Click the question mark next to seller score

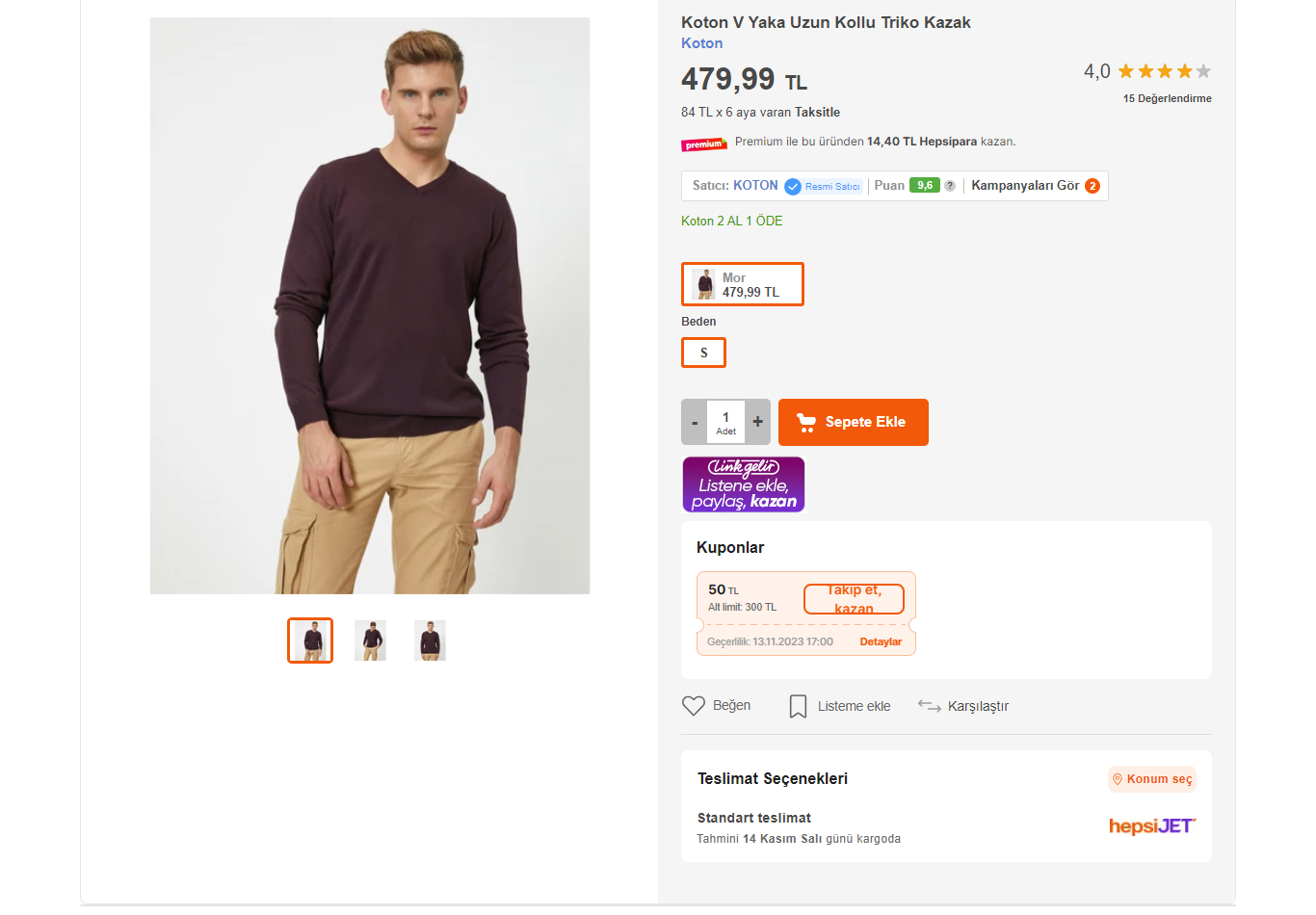point(950,186)
